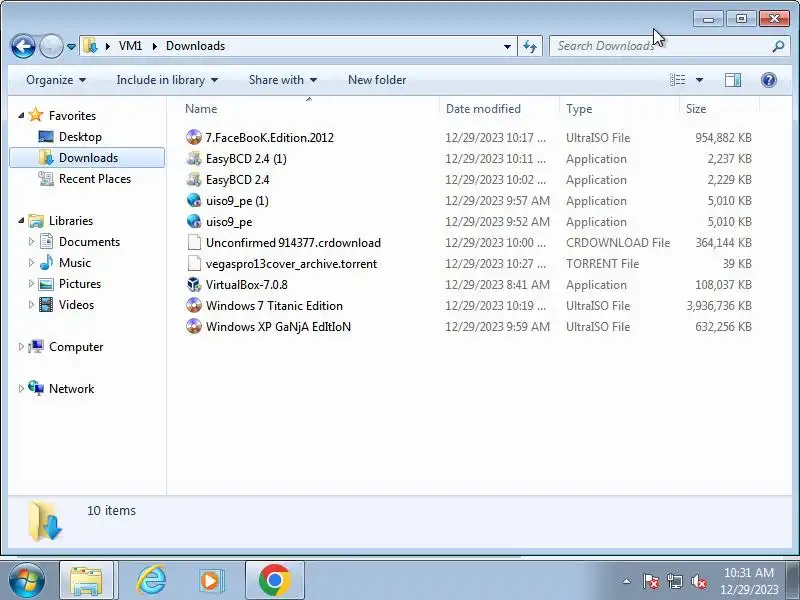Image resolution: width=800 pixels, height=600 pixels.
Task: Expand the Computer tree node
Action: click(x=21, y=347)
